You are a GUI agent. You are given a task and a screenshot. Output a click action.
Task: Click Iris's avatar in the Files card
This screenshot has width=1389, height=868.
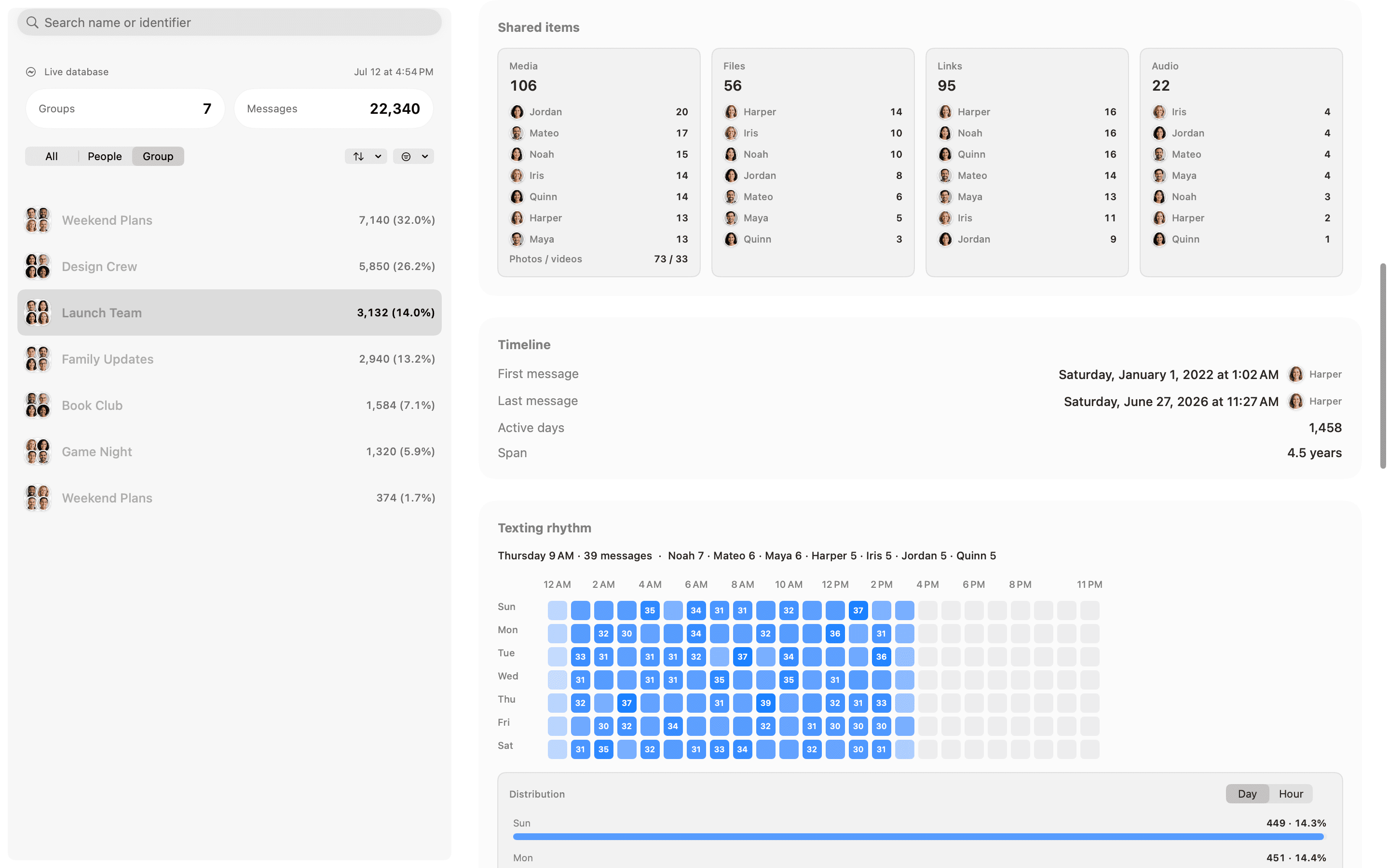(x=731, y=133)
